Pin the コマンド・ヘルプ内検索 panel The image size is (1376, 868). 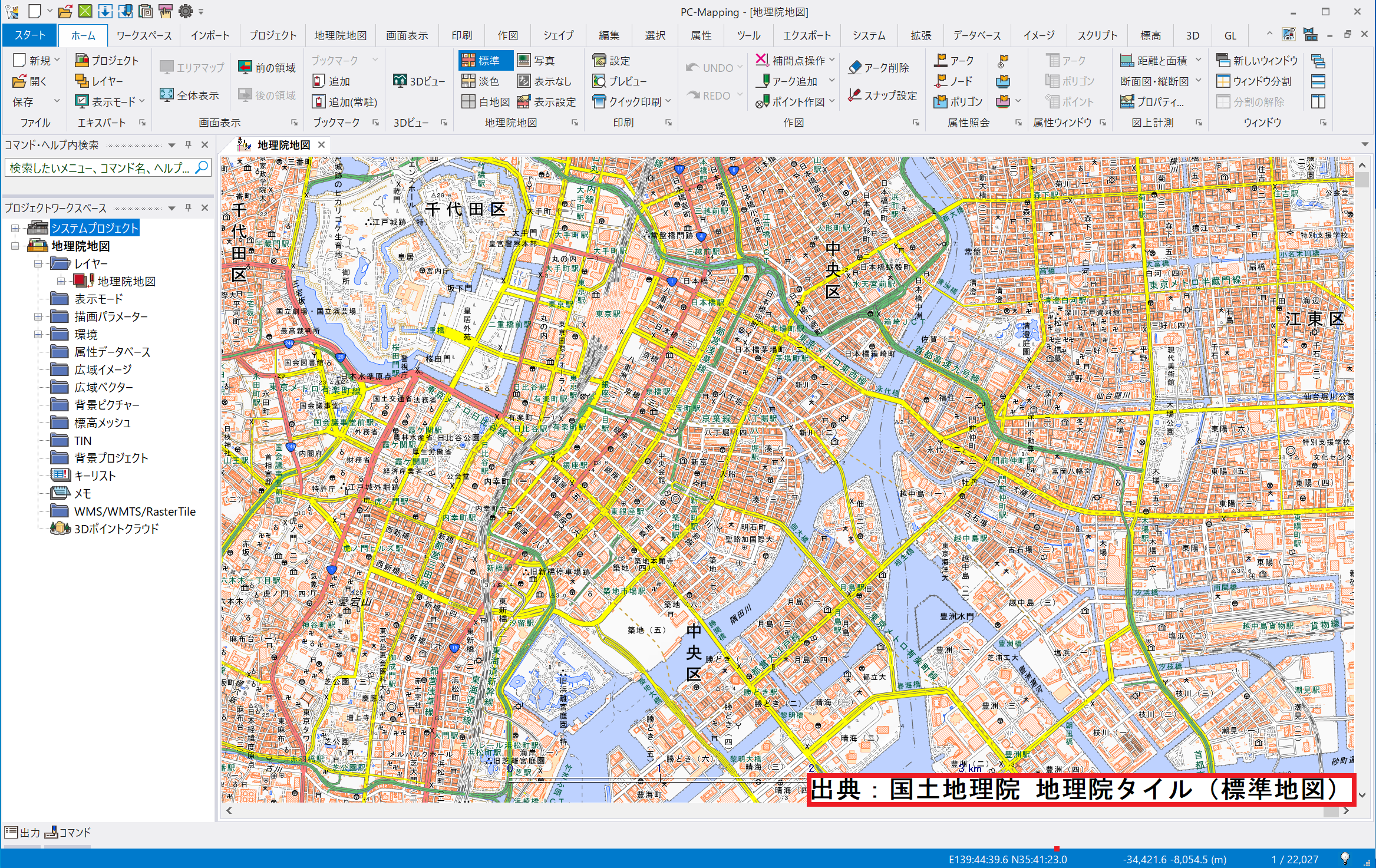(x=188, y=144)
